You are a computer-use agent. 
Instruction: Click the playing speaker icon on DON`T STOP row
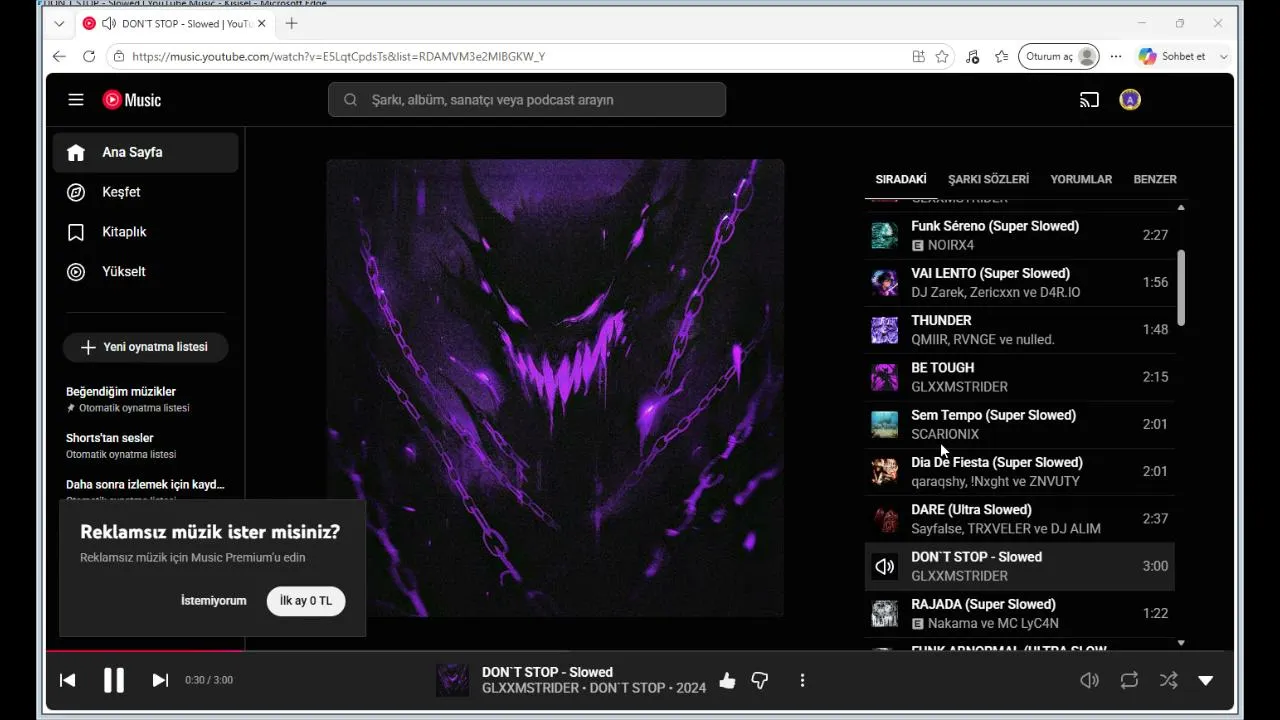pos(885,566)
